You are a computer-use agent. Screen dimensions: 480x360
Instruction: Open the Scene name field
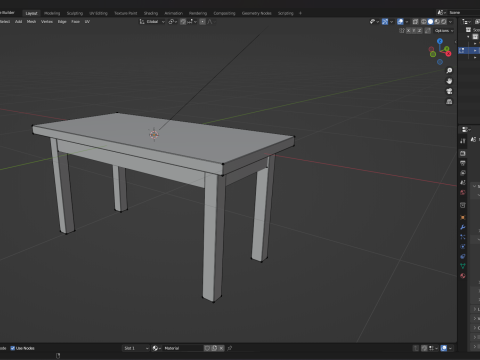(464, 12)
